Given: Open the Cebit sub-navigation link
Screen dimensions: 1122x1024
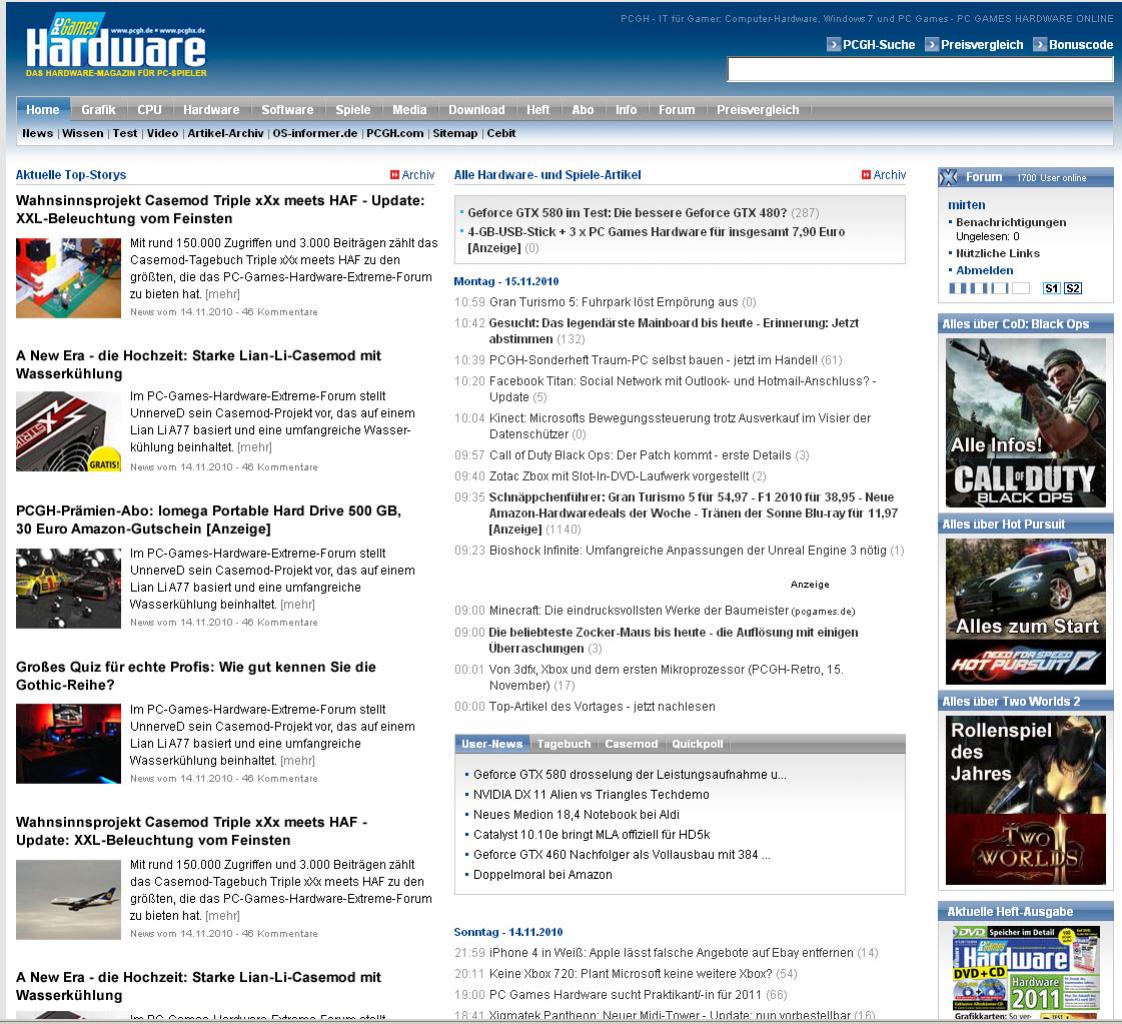Looking at the screenshot, I should [x=502, y=133].
